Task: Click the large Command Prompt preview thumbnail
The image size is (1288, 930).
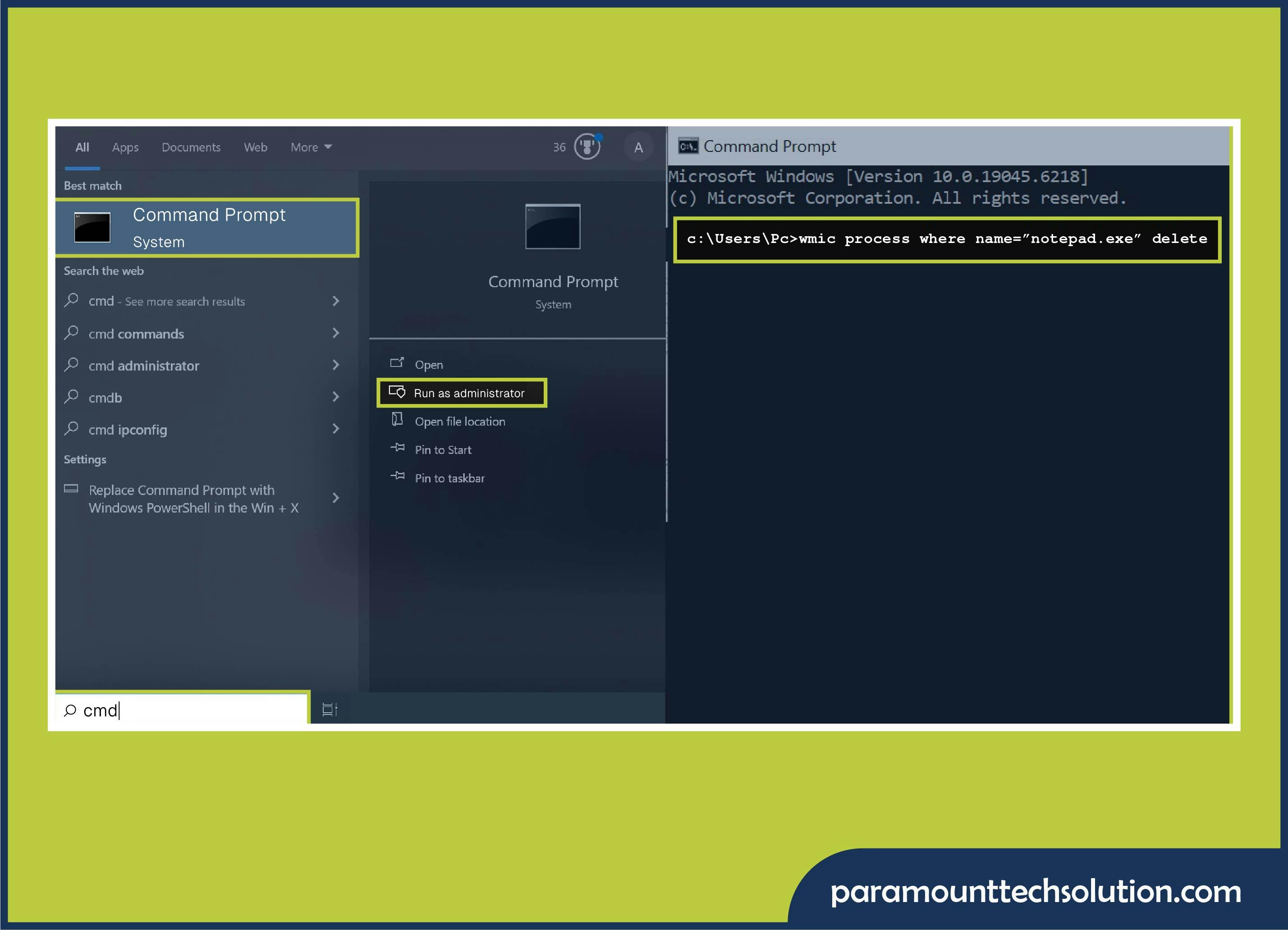Action: click(553, 226)
